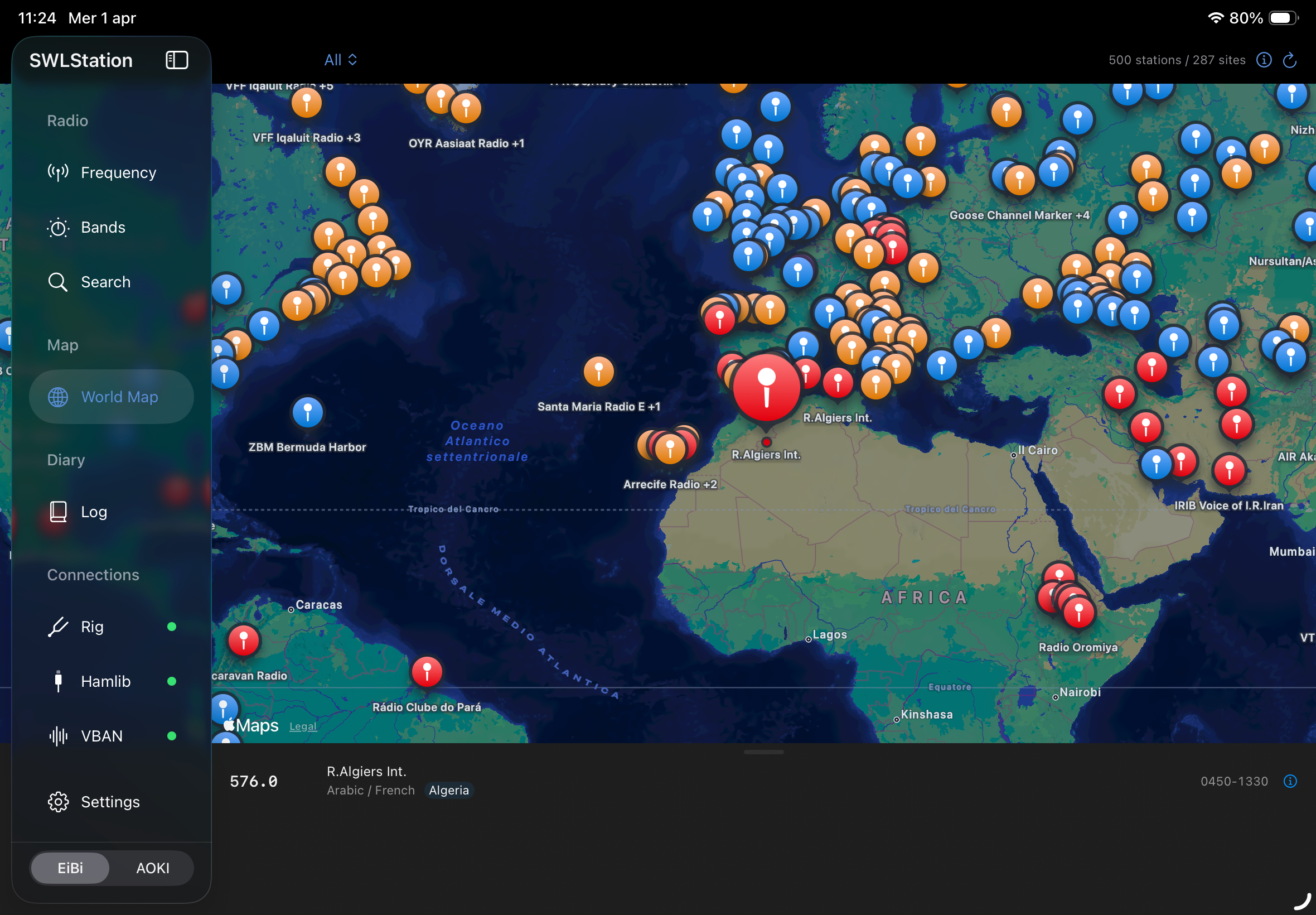
Task: Select the large R.Algiers Int. map pin
Action: (x=767, y=387)
